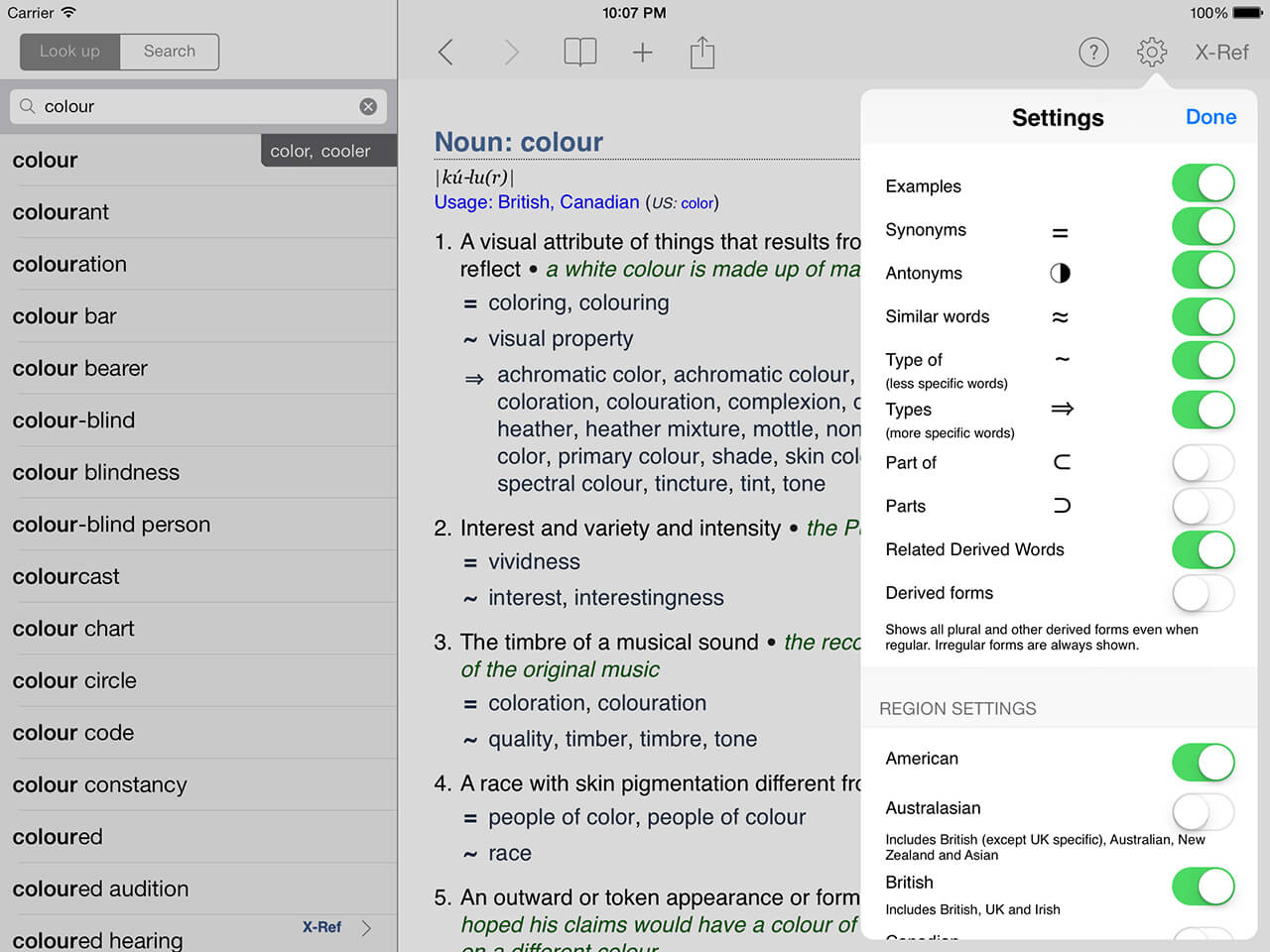
Task: Tap the magnifier icon in search field
Action: tap(28, 106)
